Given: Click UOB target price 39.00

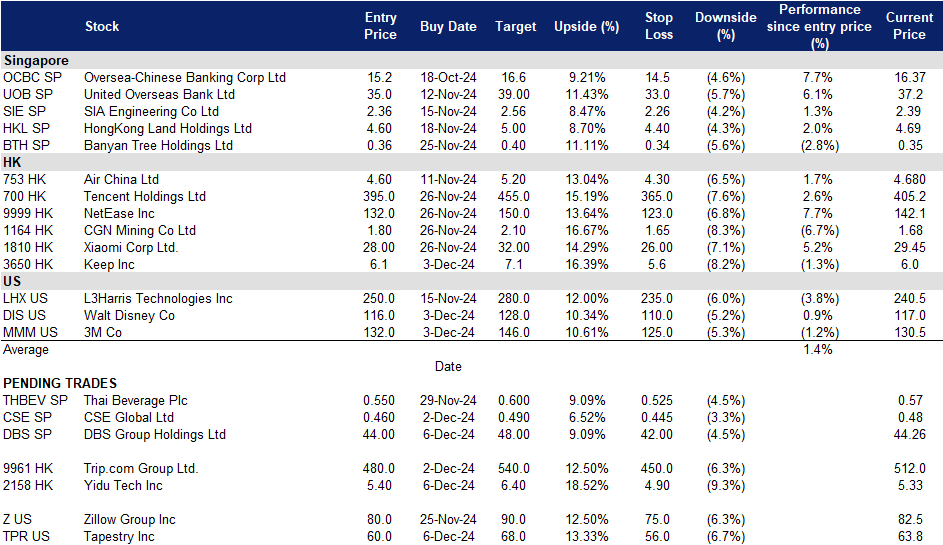Looking at the screenshot, I should 514,94.
